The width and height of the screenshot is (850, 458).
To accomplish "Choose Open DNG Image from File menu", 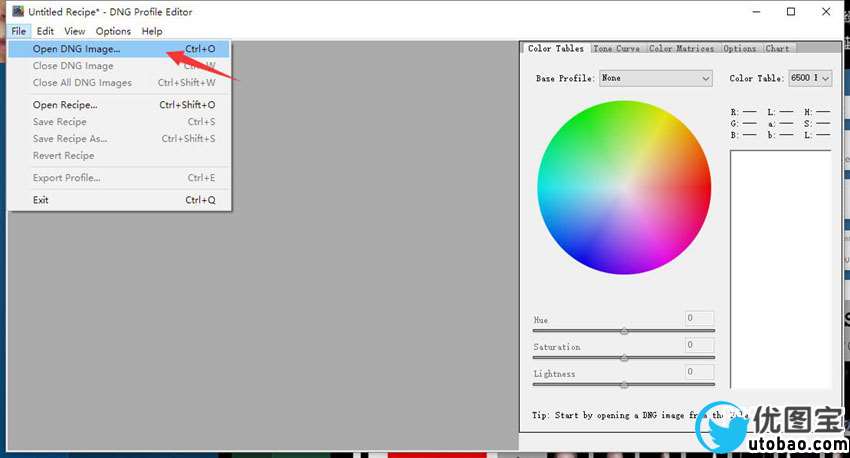I will (119, 49).
